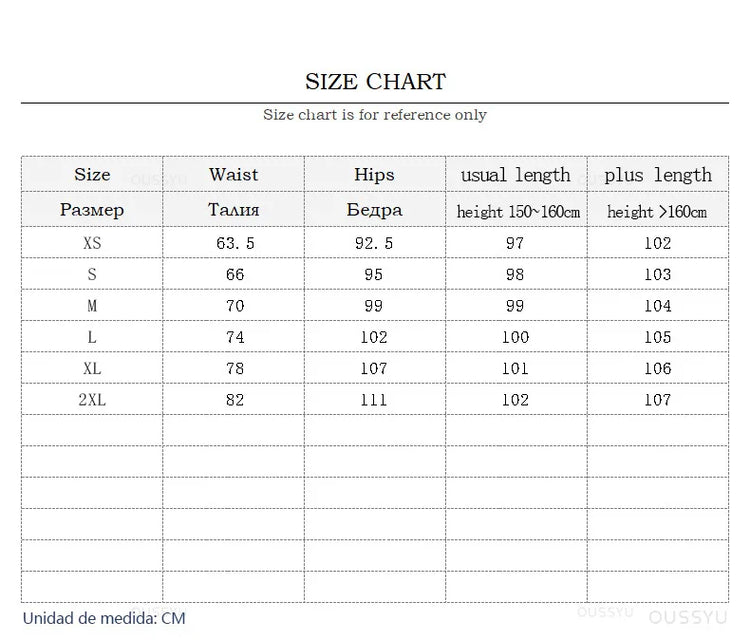Select the XS size row label
Image resolution: width=750 pixels, height=640 pixels.
click(92, 243)
